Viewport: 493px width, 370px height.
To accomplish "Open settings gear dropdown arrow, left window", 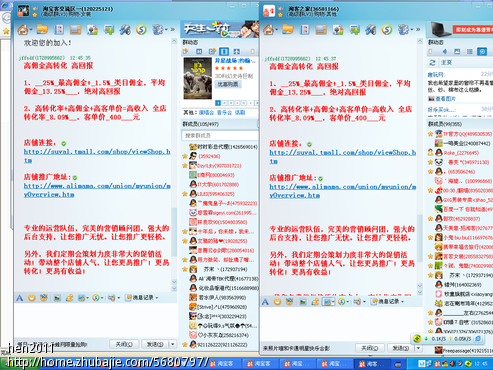I will (166, 30).
